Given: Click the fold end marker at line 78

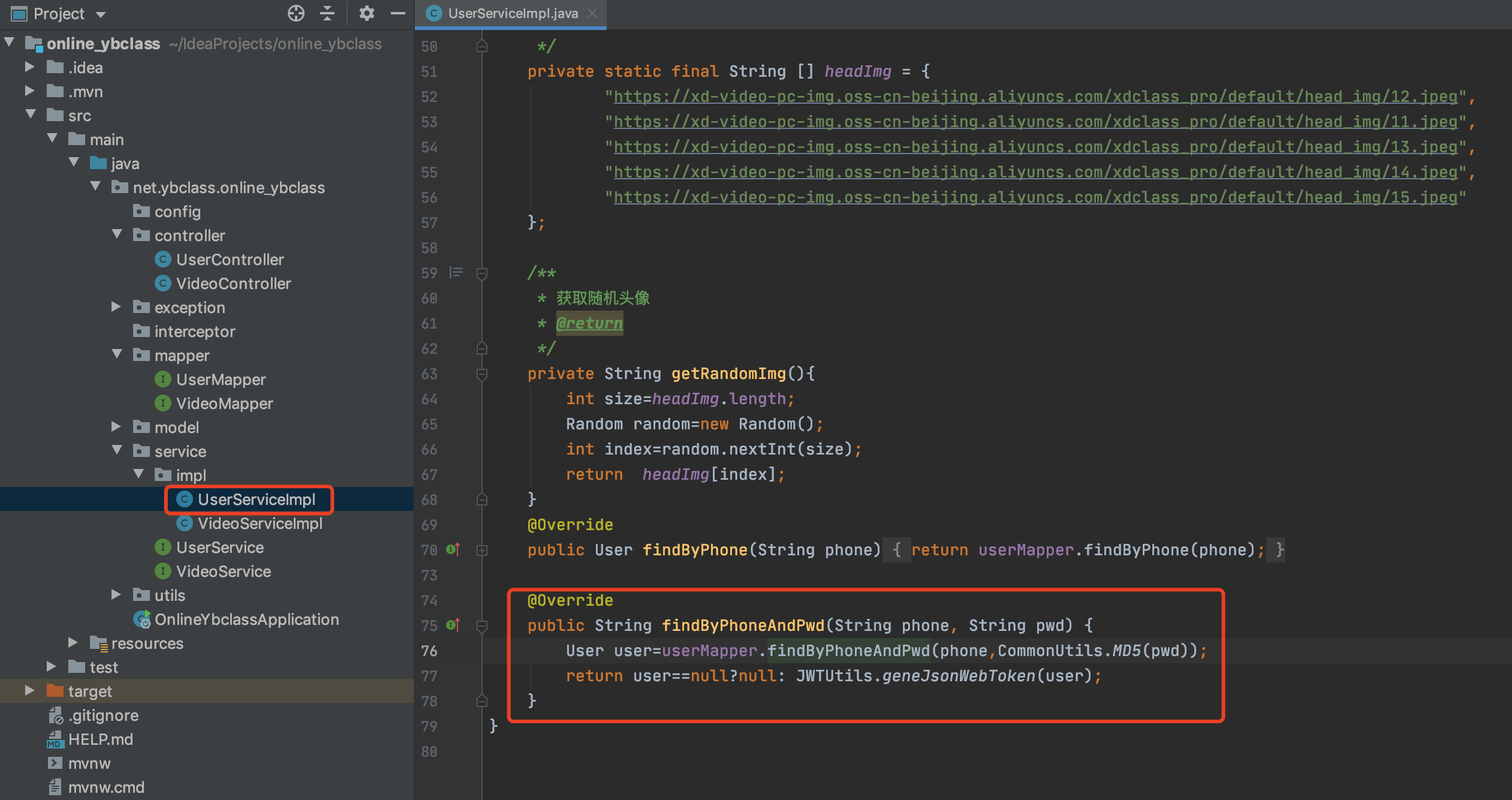Looking at the screenshot, I should (481, 700).
